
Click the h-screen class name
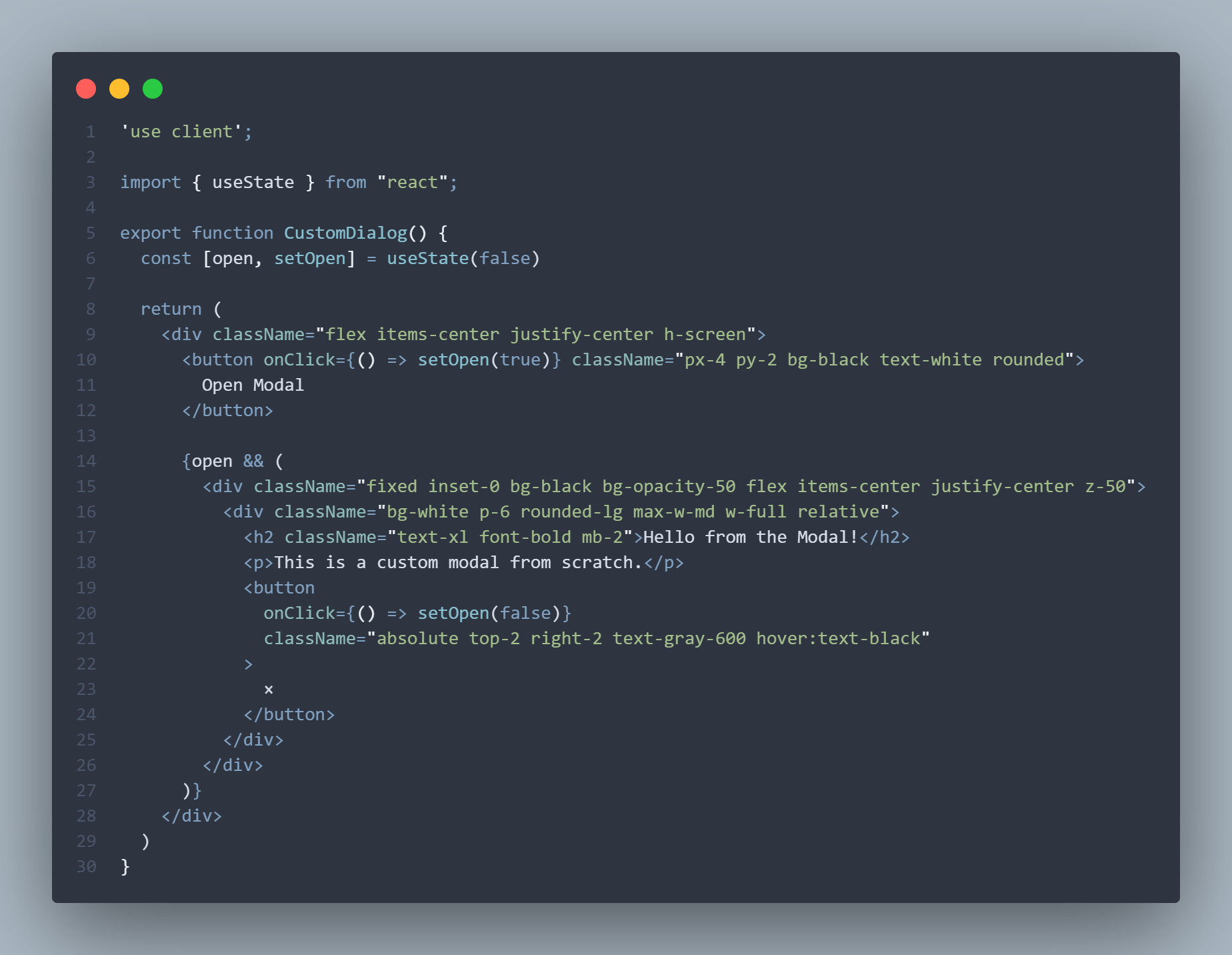pyautogui.click(x=705, y=335)
